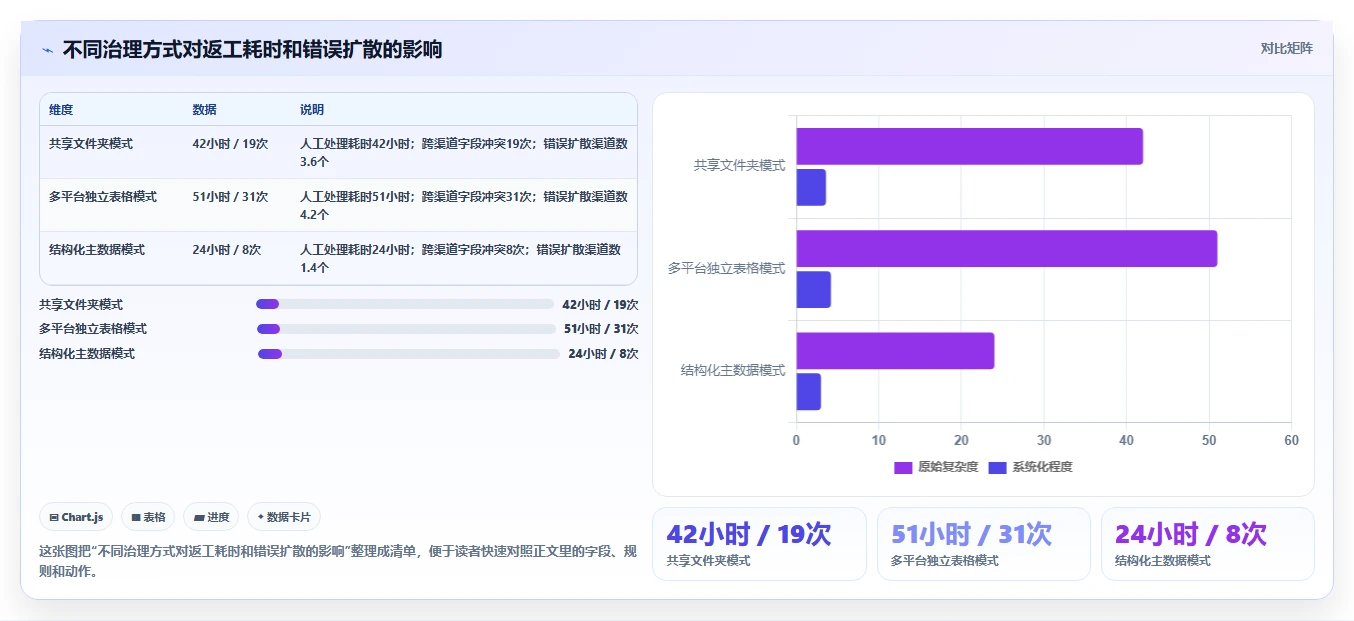Screen dimensions: 1354x621
Task: Select the 表格 chip
Action: click(x=148, y=517)
